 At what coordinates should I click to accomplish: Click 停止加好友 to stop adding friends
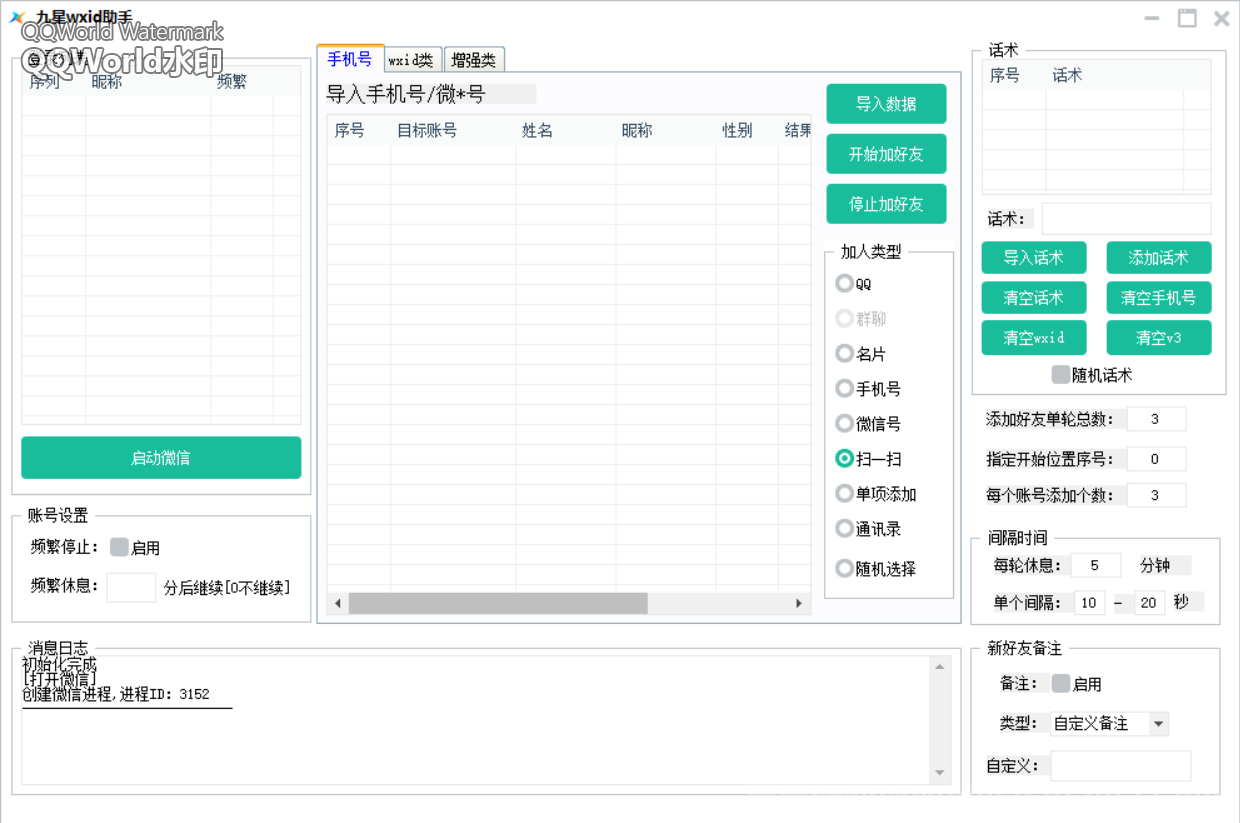coord(886,204)
